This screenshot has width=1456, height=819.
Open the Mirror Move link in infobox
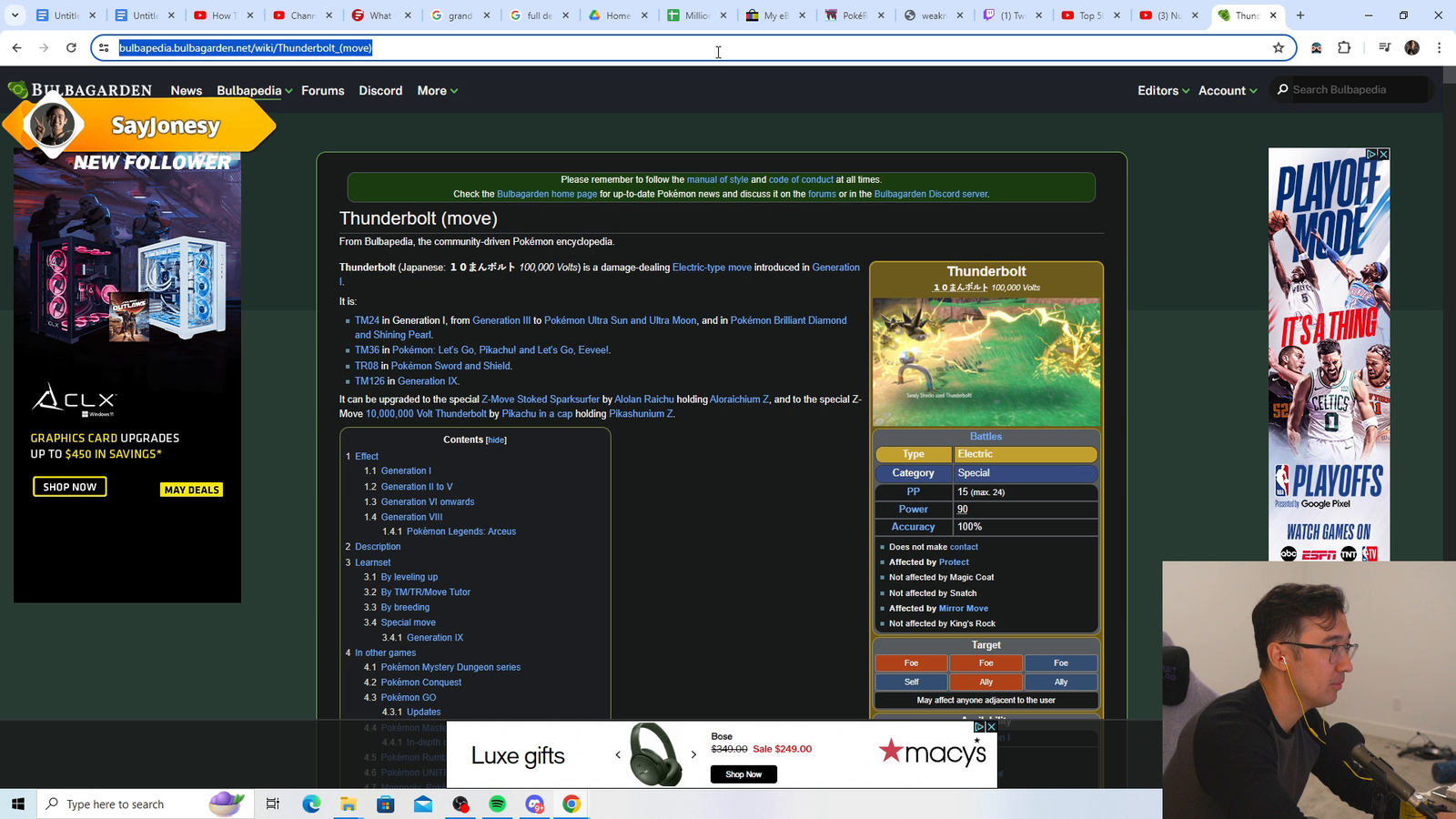pos(964,609)
